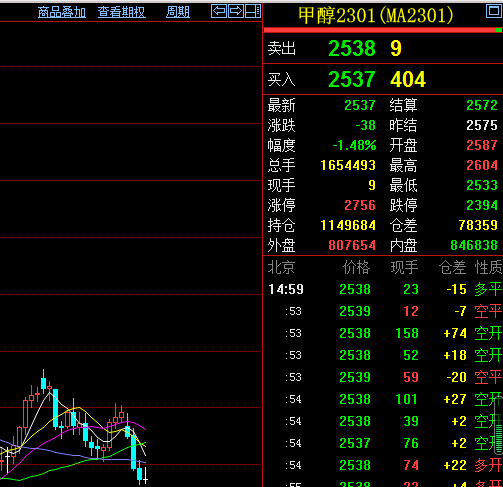Click the 卖出 price 2538
Screen dimensions: 503x487
click(352, 48)
